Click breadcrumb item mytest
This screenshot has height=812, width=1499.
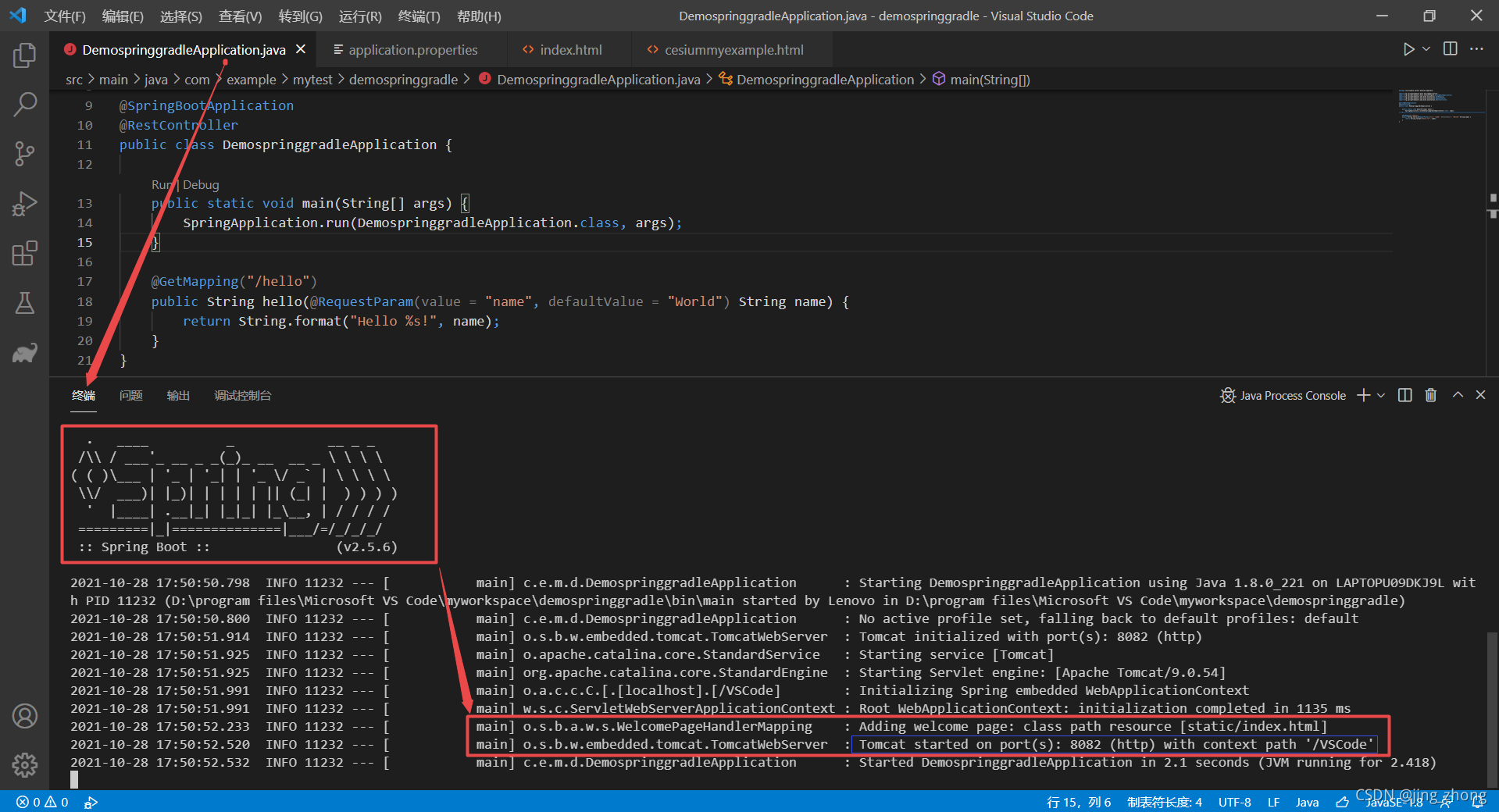312,80
